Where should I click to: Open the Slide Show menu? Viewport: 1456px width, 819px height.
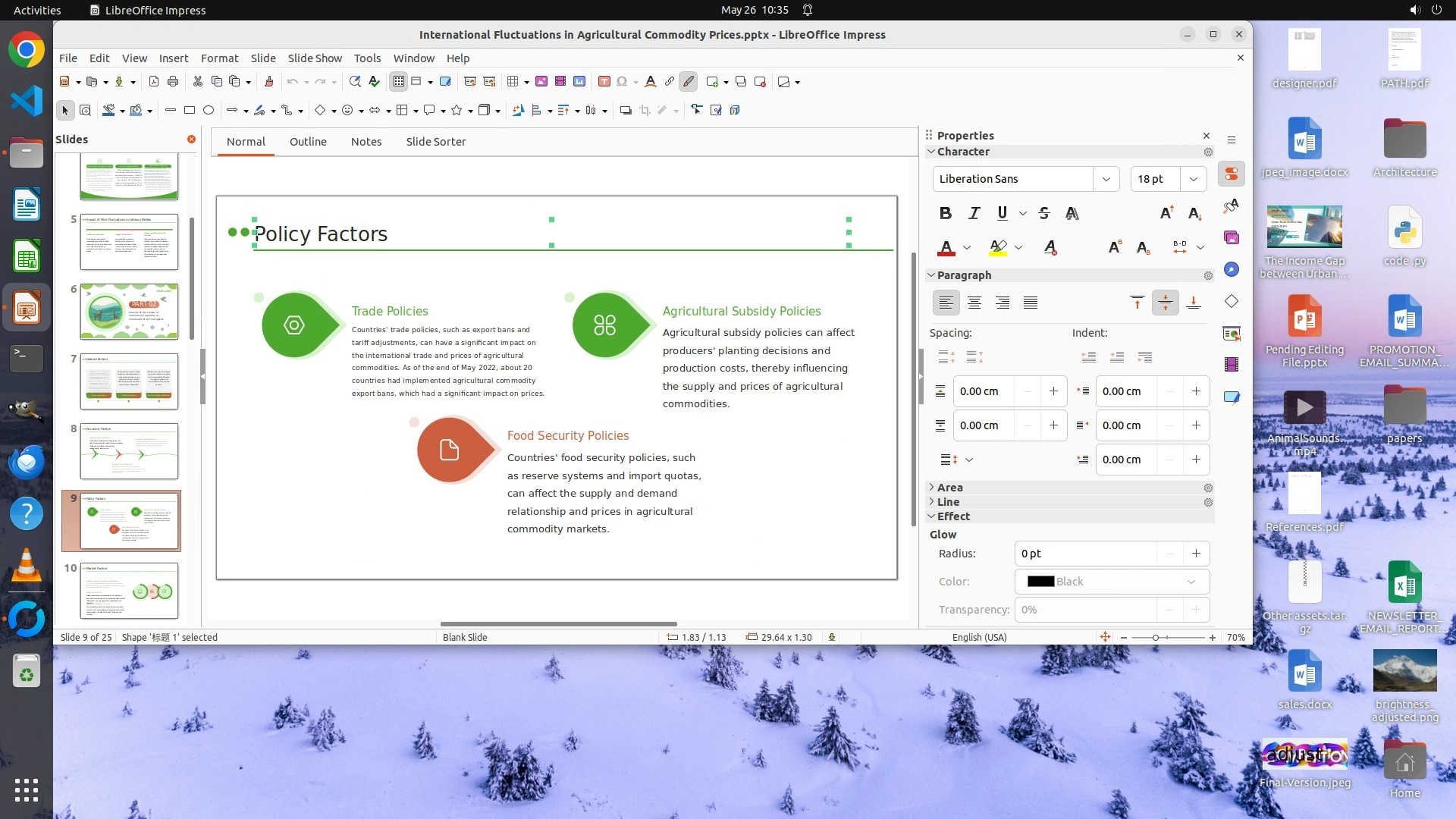(x=315, y=58)
